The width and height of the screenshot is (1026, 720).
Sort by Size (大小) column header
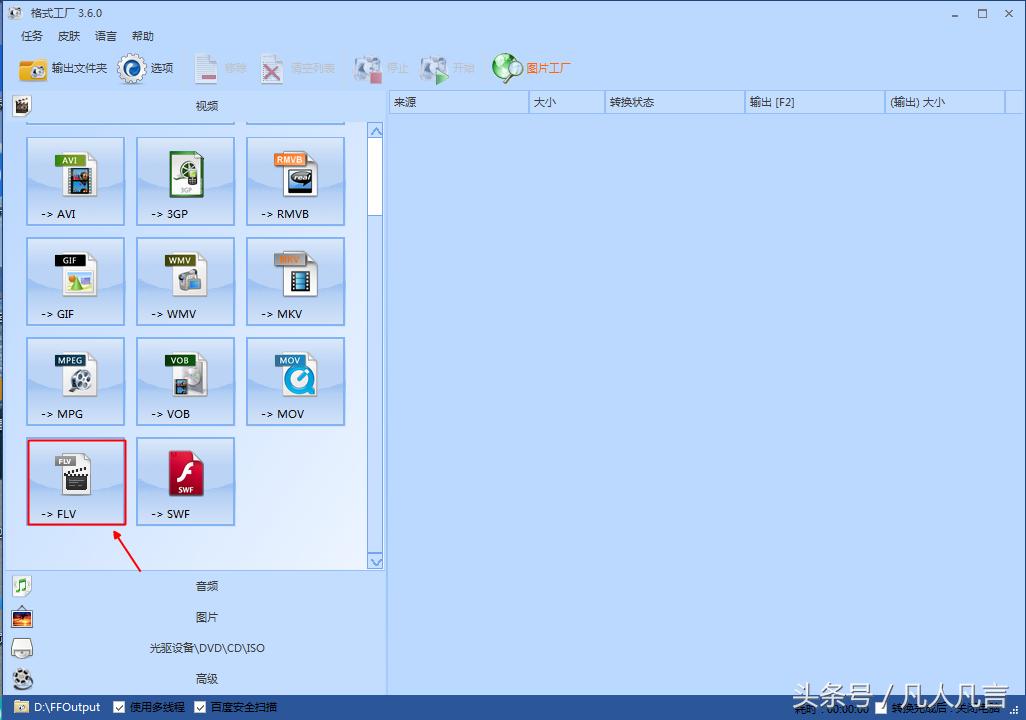point(567,102)
